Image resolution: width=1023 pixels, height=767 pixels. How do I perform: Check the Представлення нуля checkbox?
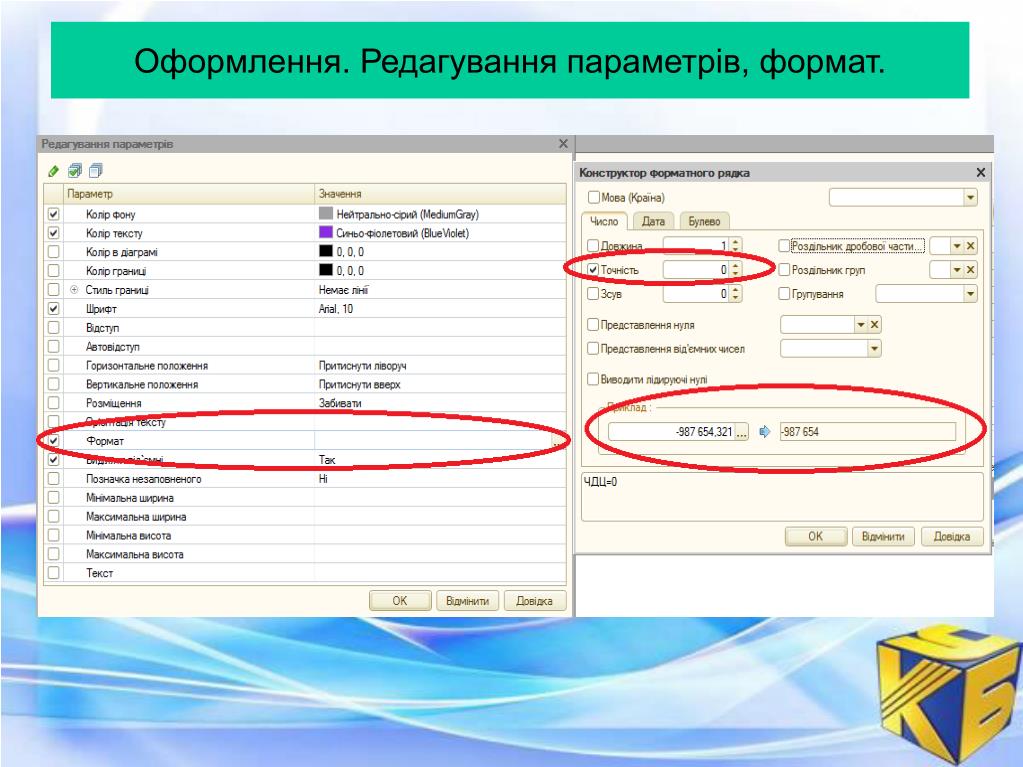pos(593,324)
